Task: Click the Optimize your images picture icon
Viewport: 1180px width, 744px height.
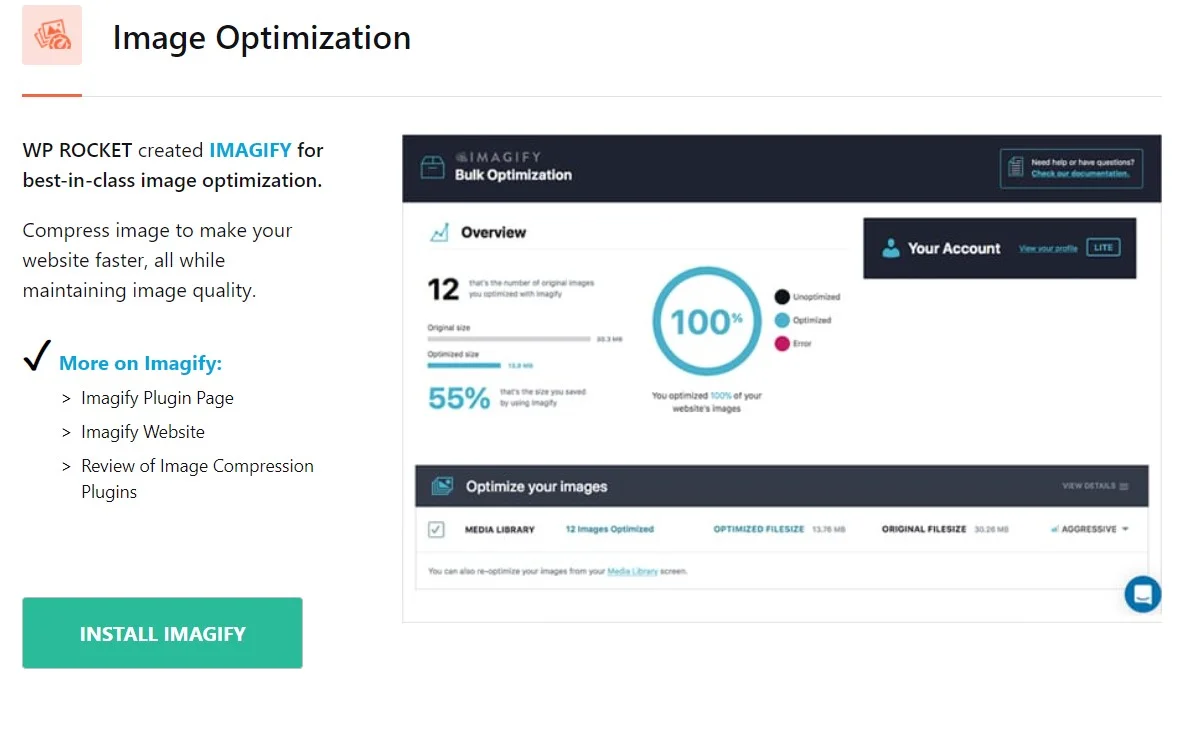Action: coord(442,486)
